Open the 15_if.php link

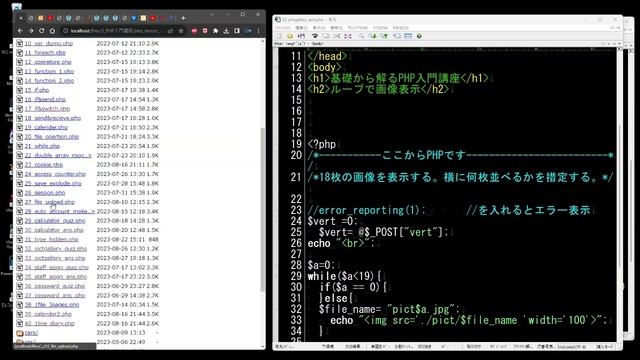pos(37,90)
